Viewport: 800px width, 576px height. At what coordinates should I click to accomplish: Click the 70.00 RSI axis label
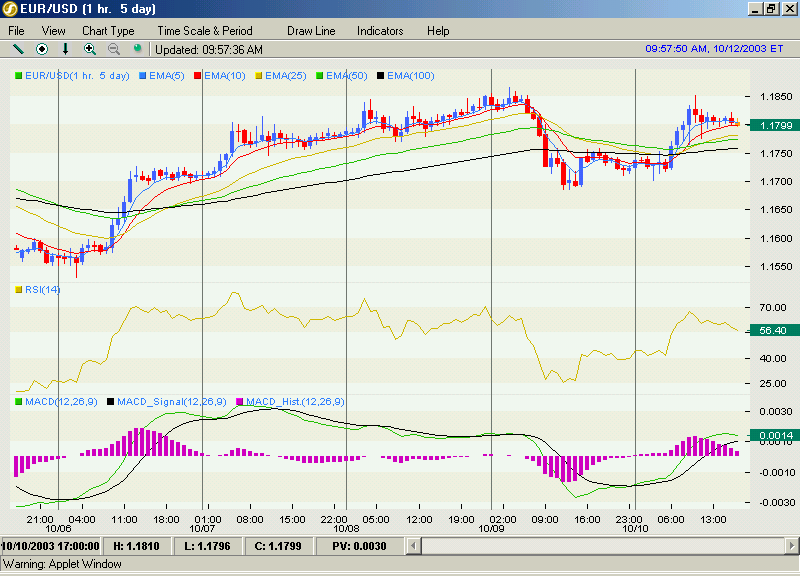click(773, 308)
